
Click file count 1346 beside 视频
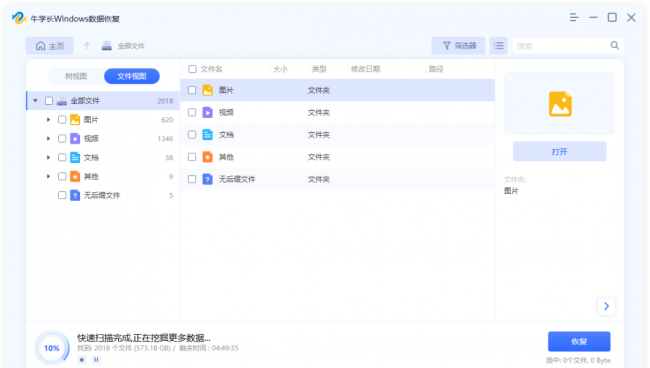tap(165, 139)
